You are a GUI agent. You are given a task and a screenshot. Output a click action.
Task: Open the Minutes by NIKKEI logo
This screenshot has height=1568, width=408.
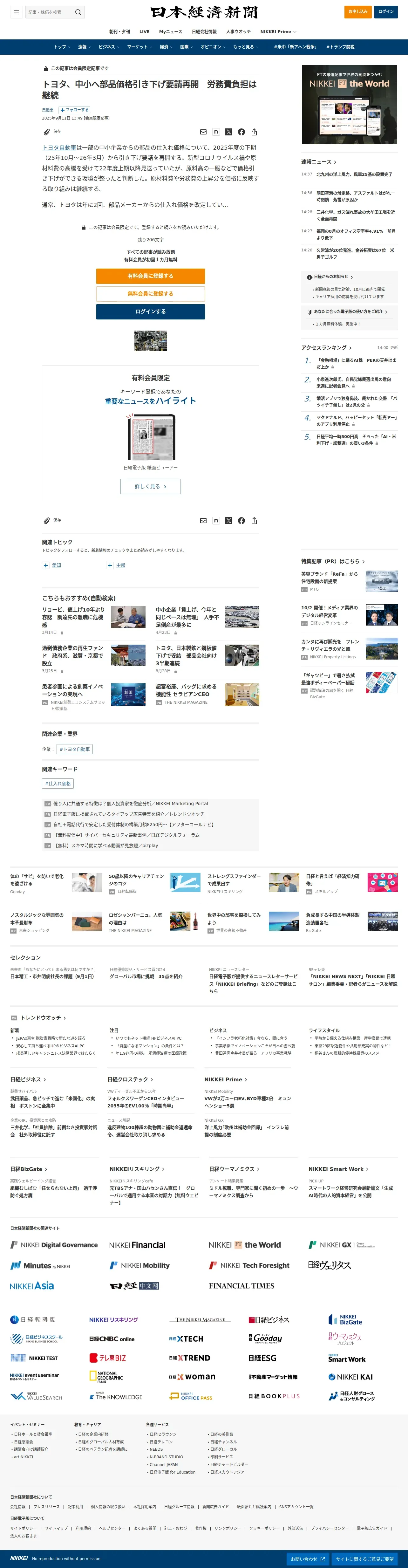coord(40,1265)
